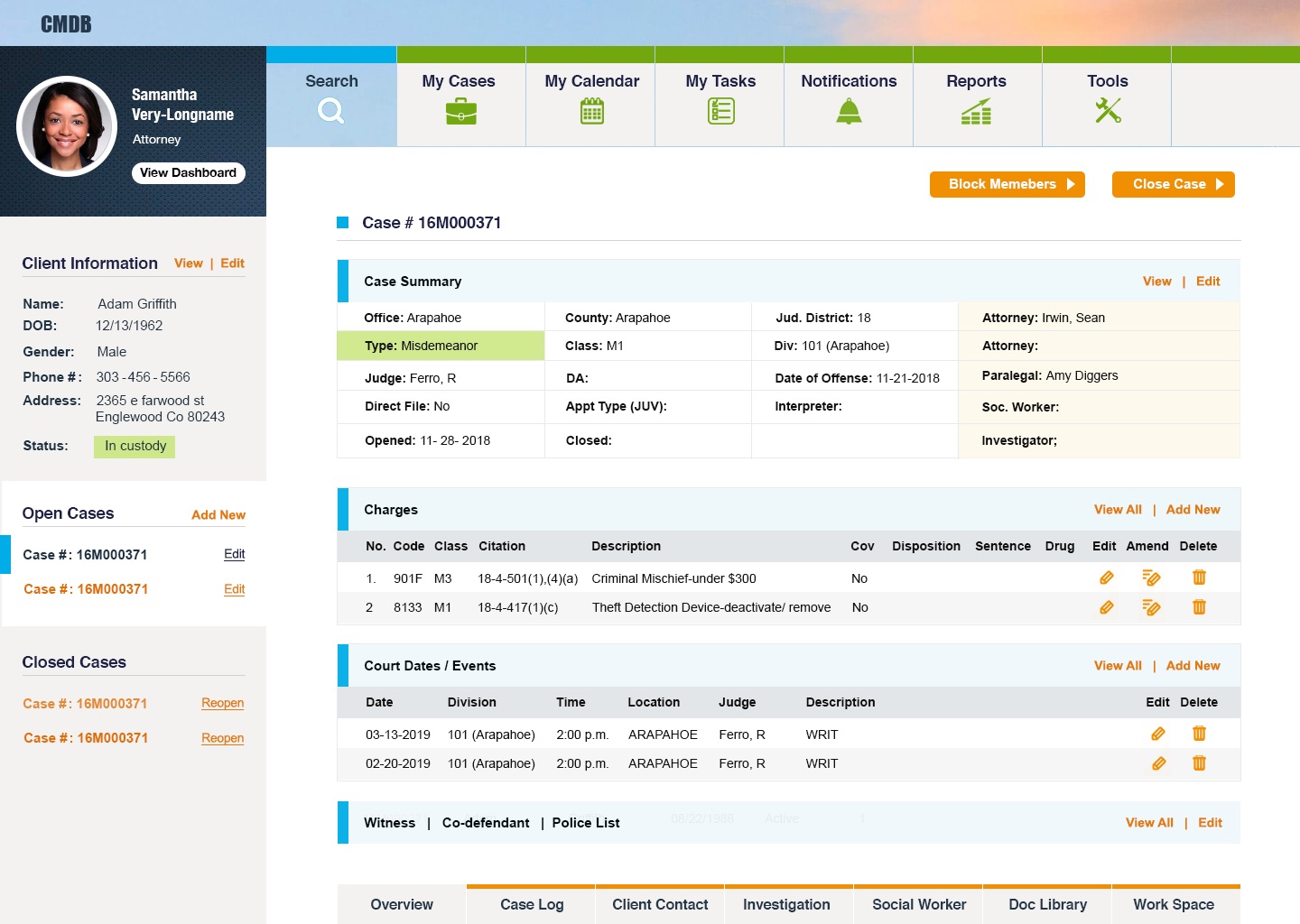Image resolution: width=1300 pixels, height=924 pixels.
Task: Edit charge 8133 Theft Detection Device
Action: tap(1106, 607)
